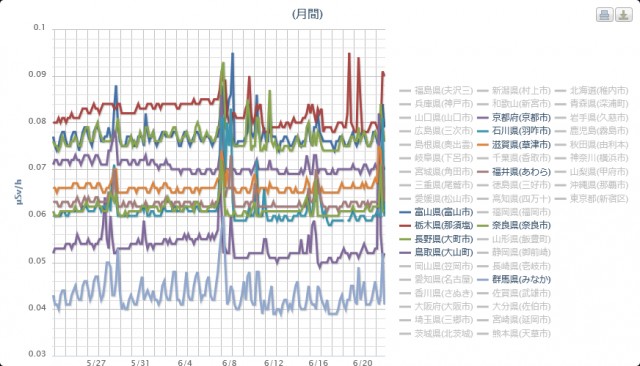The height and width of the screenshot is (366, 640).
Task: Show the 三重県(尾鷲市) series
Action: [x=437, y=185]
